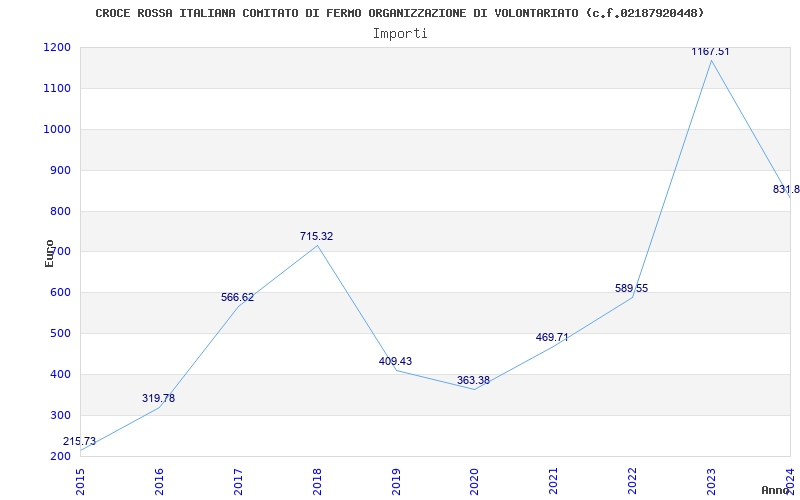Select the 831.8 data label
This screenshot has width=800, height=500.
[786, 189]
